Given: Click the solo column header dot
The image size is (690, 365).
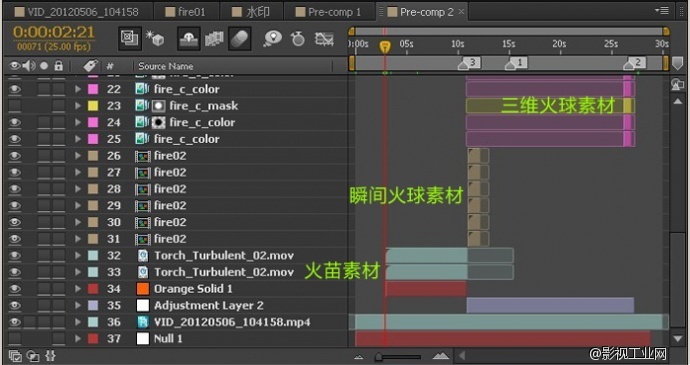Looking at the screenshot, I should click(x=44, y=66).
